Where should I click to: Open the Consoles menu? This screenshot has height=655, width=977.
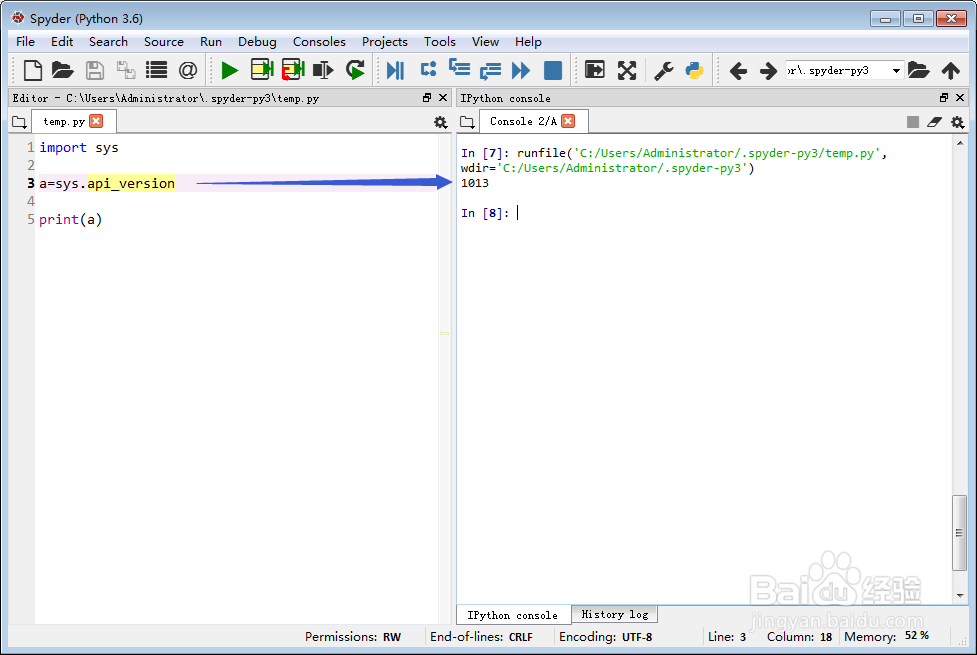319,42
